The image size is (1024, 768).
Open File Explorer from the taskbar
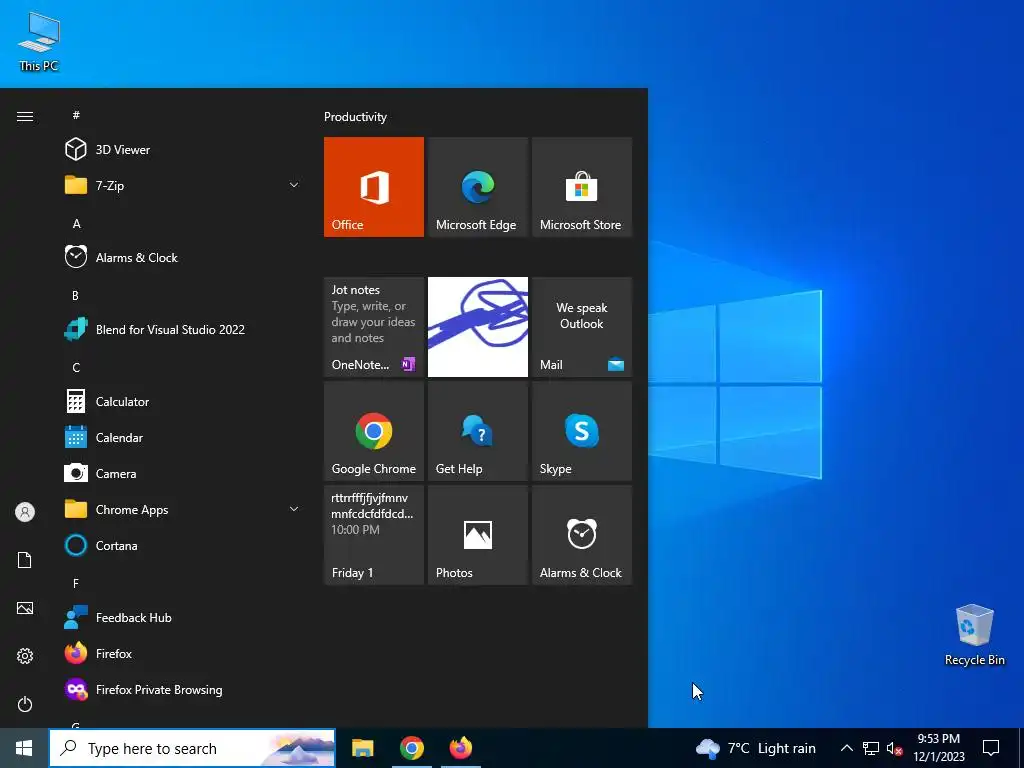click(x=362, y=748)
